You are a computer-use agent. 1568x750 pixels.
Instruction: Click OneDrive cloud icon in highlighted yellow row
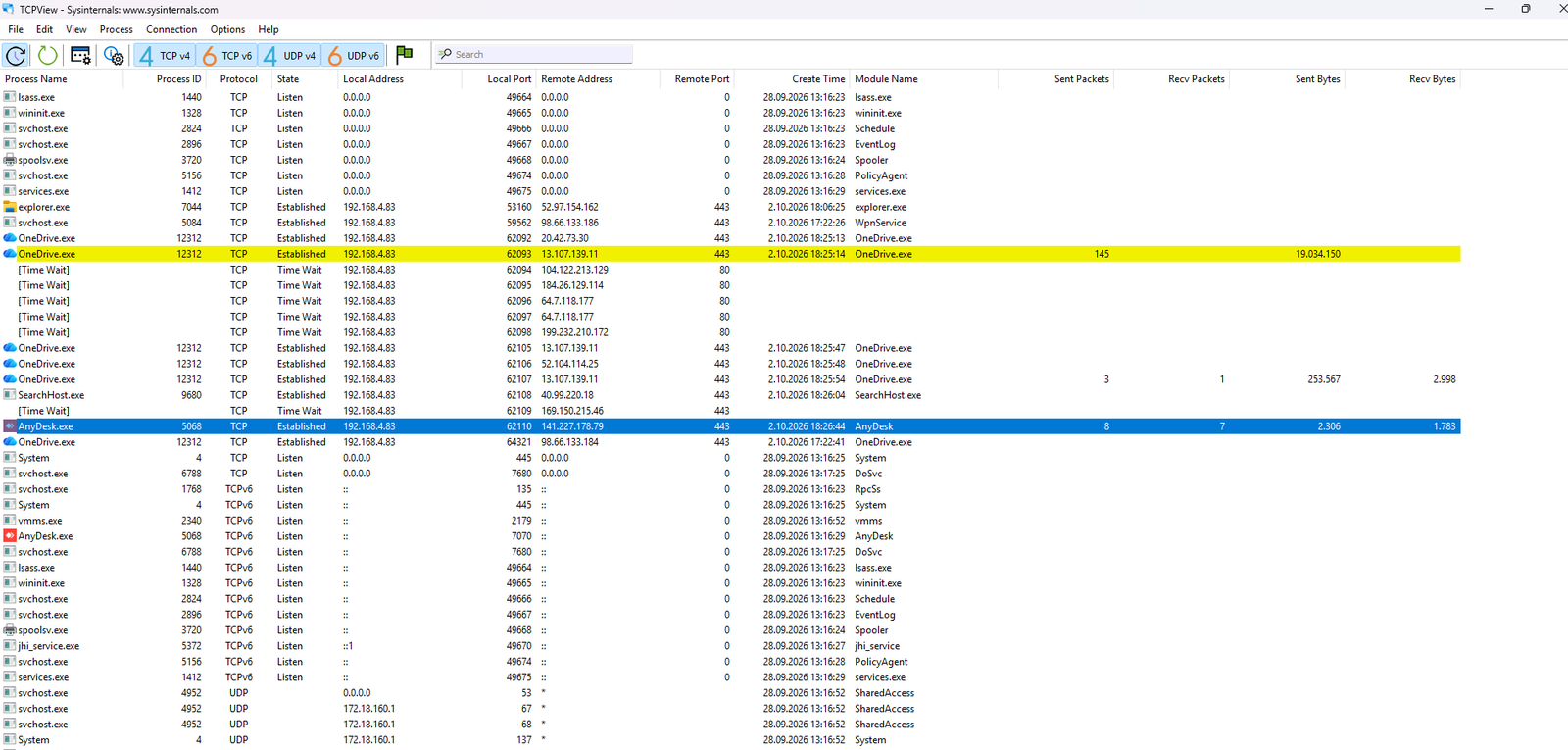[x=10, y=254]
